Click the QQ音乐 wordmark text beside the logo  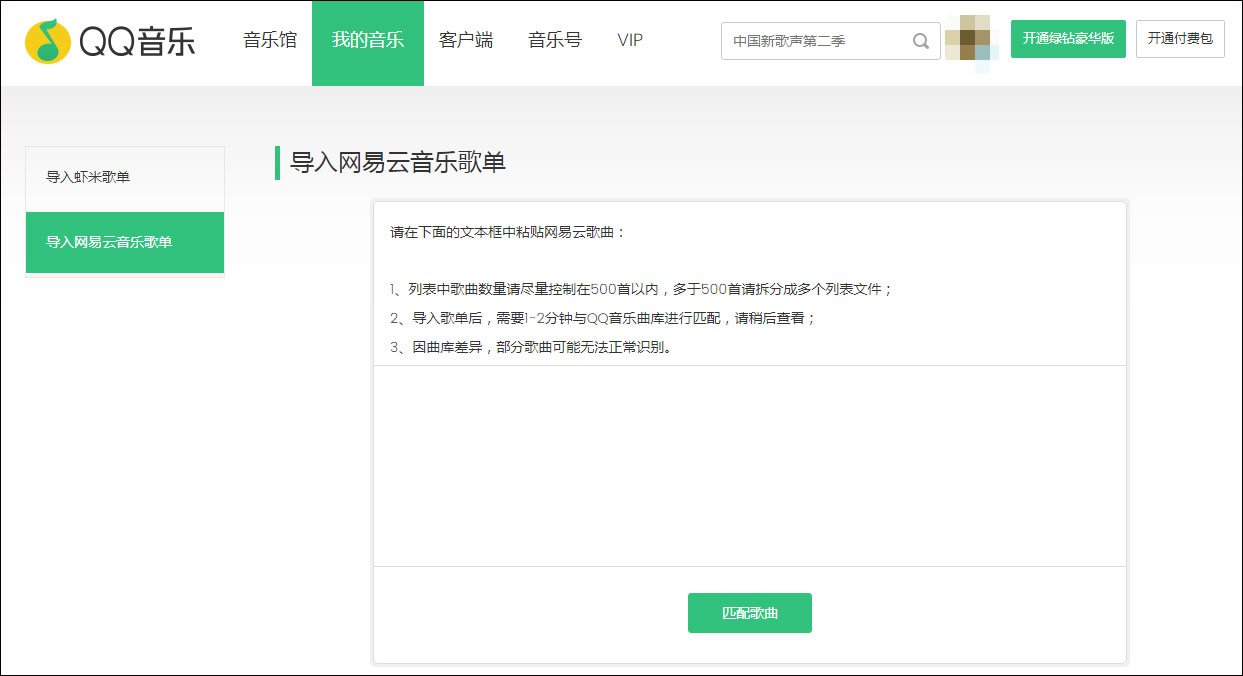tap(138, 41)
